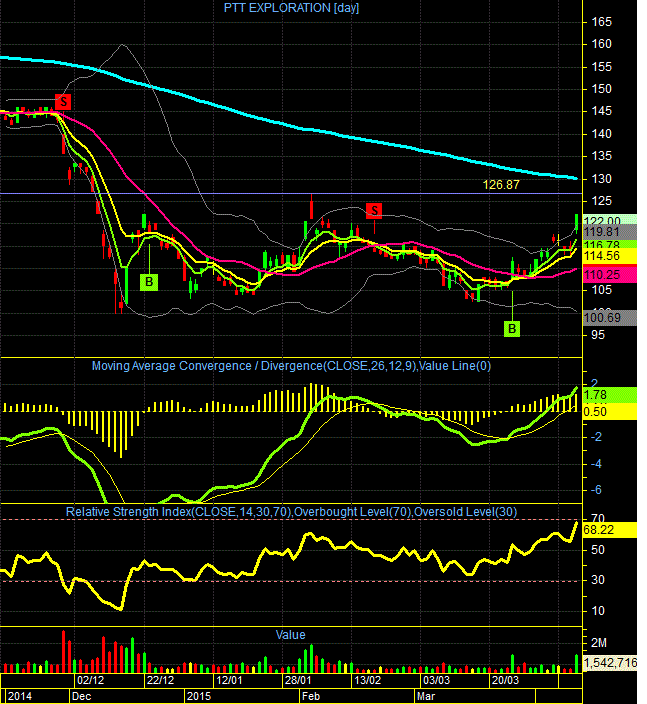Click the 165 price axis label
The height and width of the screenshot is (704, 647).
click(601, 22)
